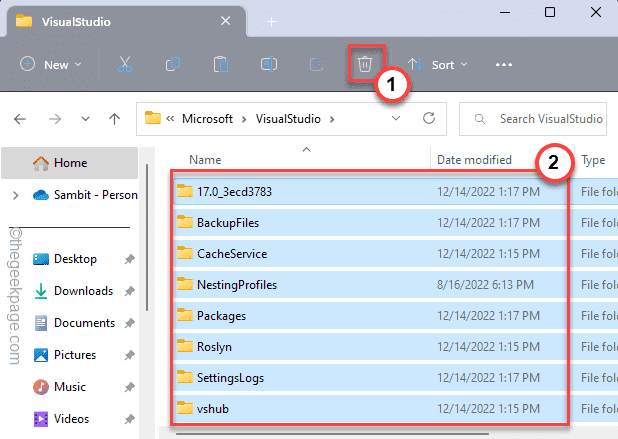This screenshot has height=439, width=618.
Task: Expand chevron after VisualStudio in path
Action: [x=332, y=119]
